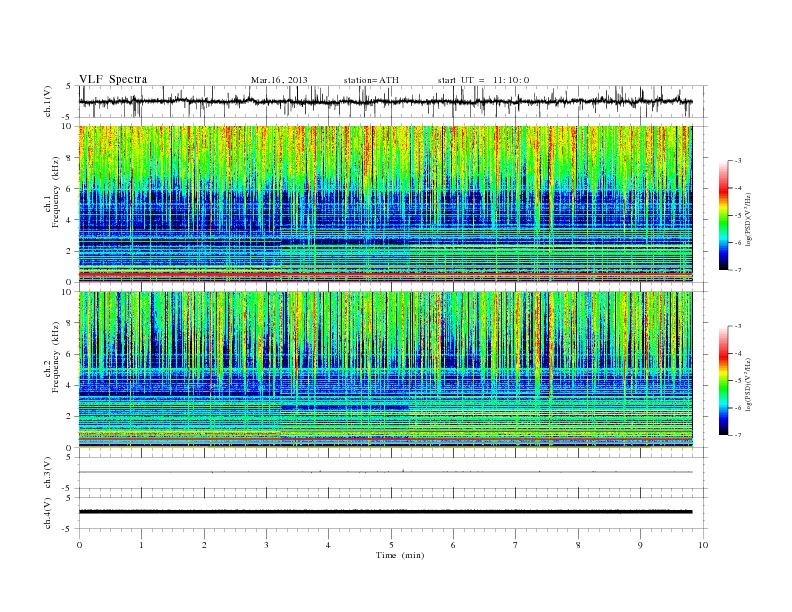Click the "10" kHz top tick on ch.2 spectrogram
The height and width of the screenshot is (612, 792).
click(x=68, y=292)
